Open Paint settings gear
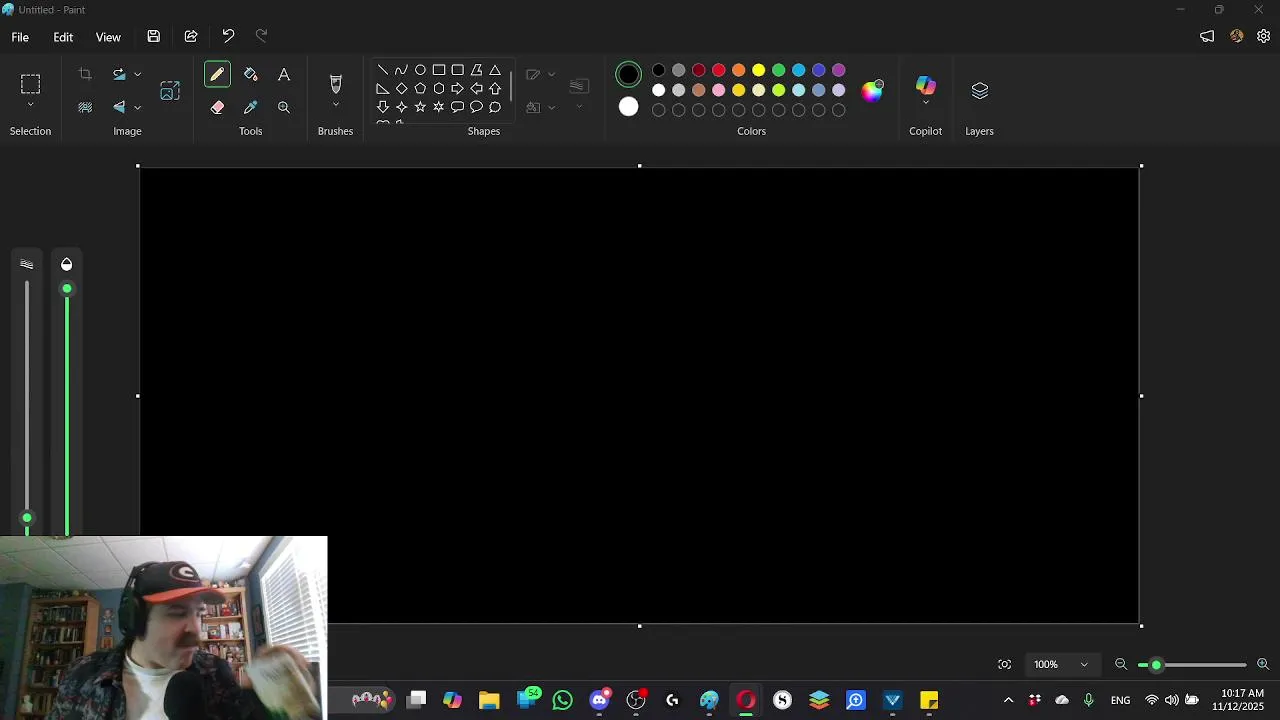The width and height of the screenshot is (1280, 720). pos(1264,37)
